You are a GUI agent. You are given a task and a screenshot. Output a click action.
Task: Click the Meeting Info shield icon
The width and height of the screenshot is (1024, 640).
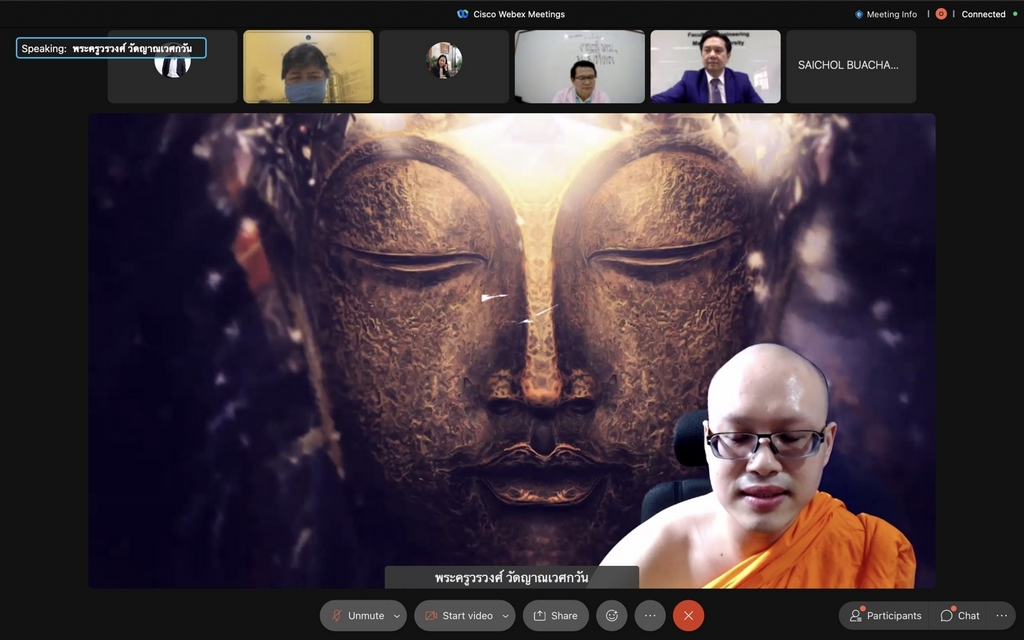tap(859, 14)
